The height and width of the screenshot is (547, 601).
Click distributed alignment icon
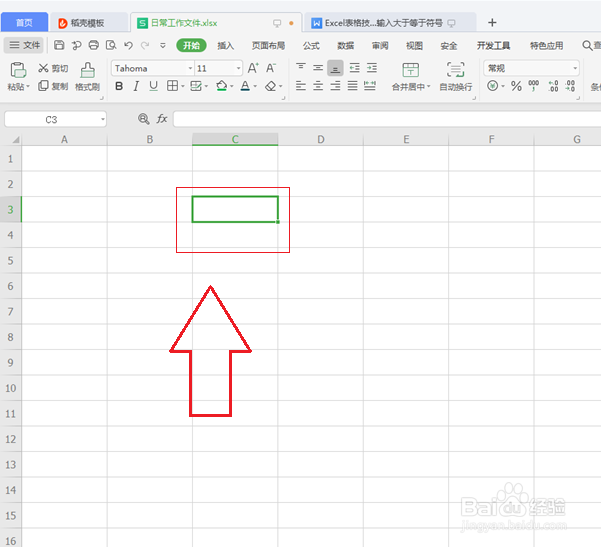(x=370, y=86)
